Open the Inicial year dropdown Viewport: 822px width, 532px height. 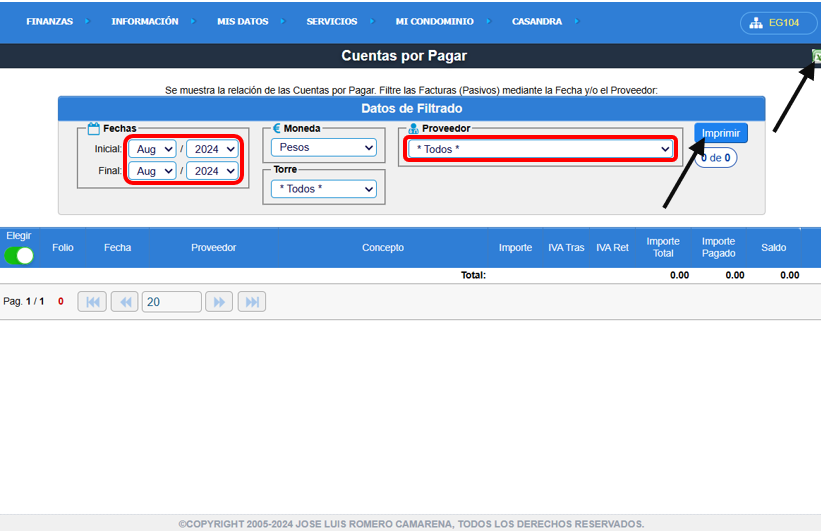tap(212, 148)
